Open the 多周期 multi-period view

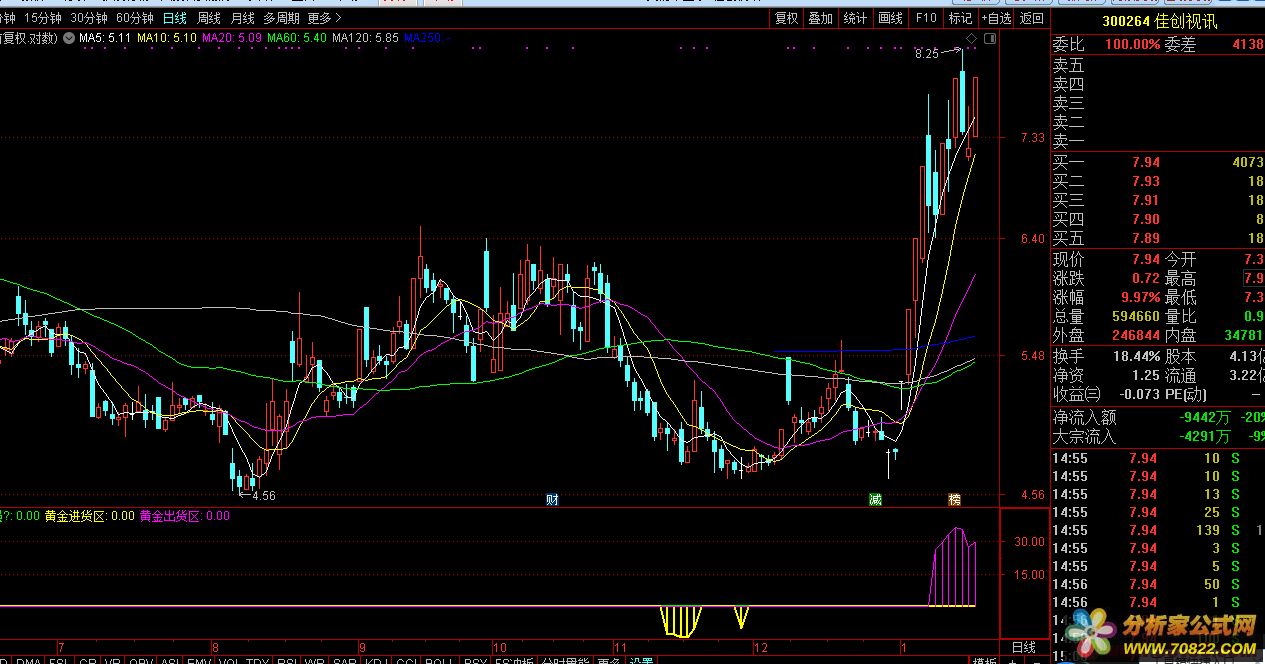click(281, 18)
